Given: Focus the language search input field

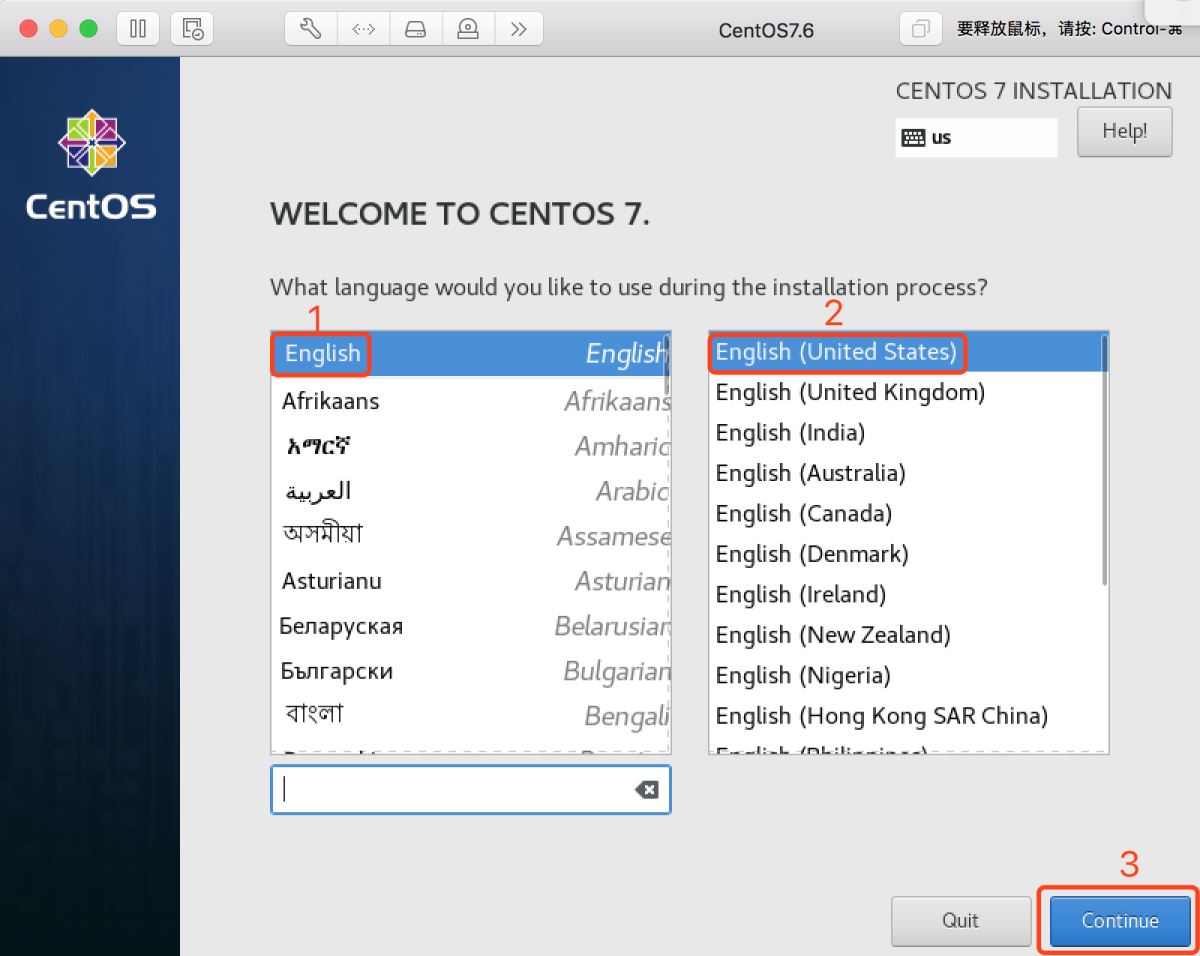Looking at the screenshot, I should point(470,790).
